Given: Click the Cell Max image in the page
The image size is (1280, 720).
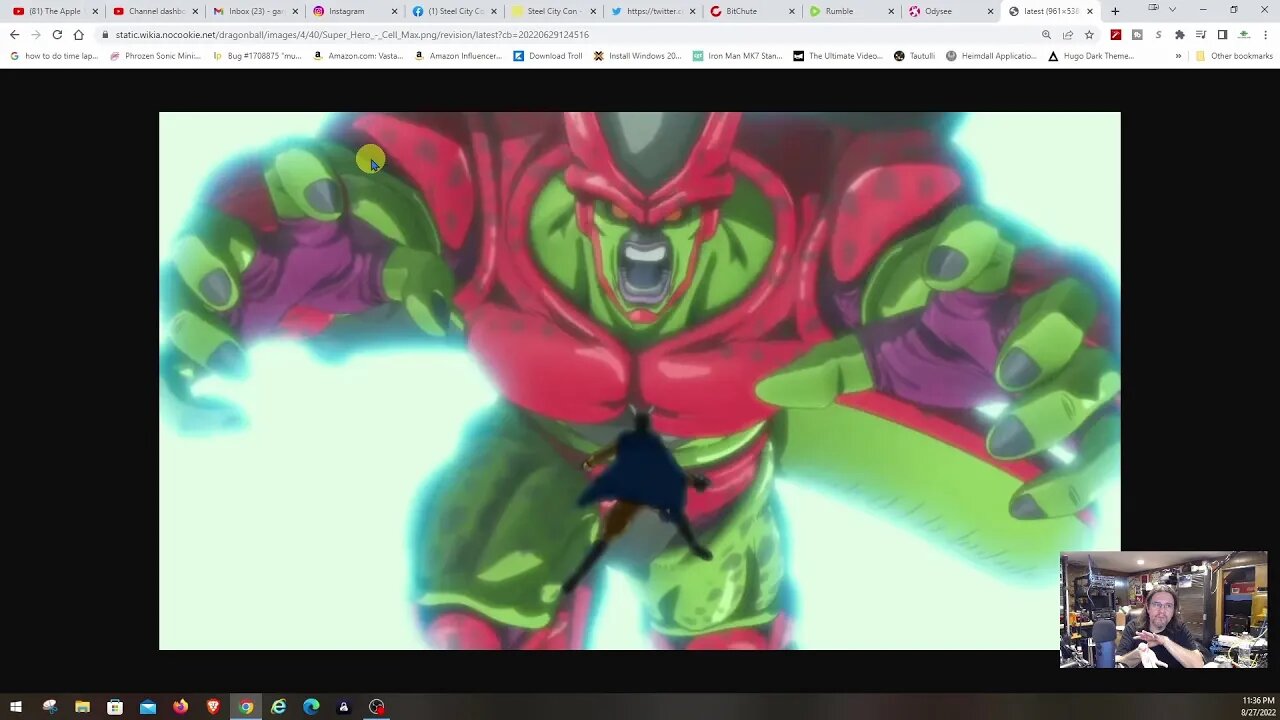Looking at the screenshot, I should tap(640, 381).
